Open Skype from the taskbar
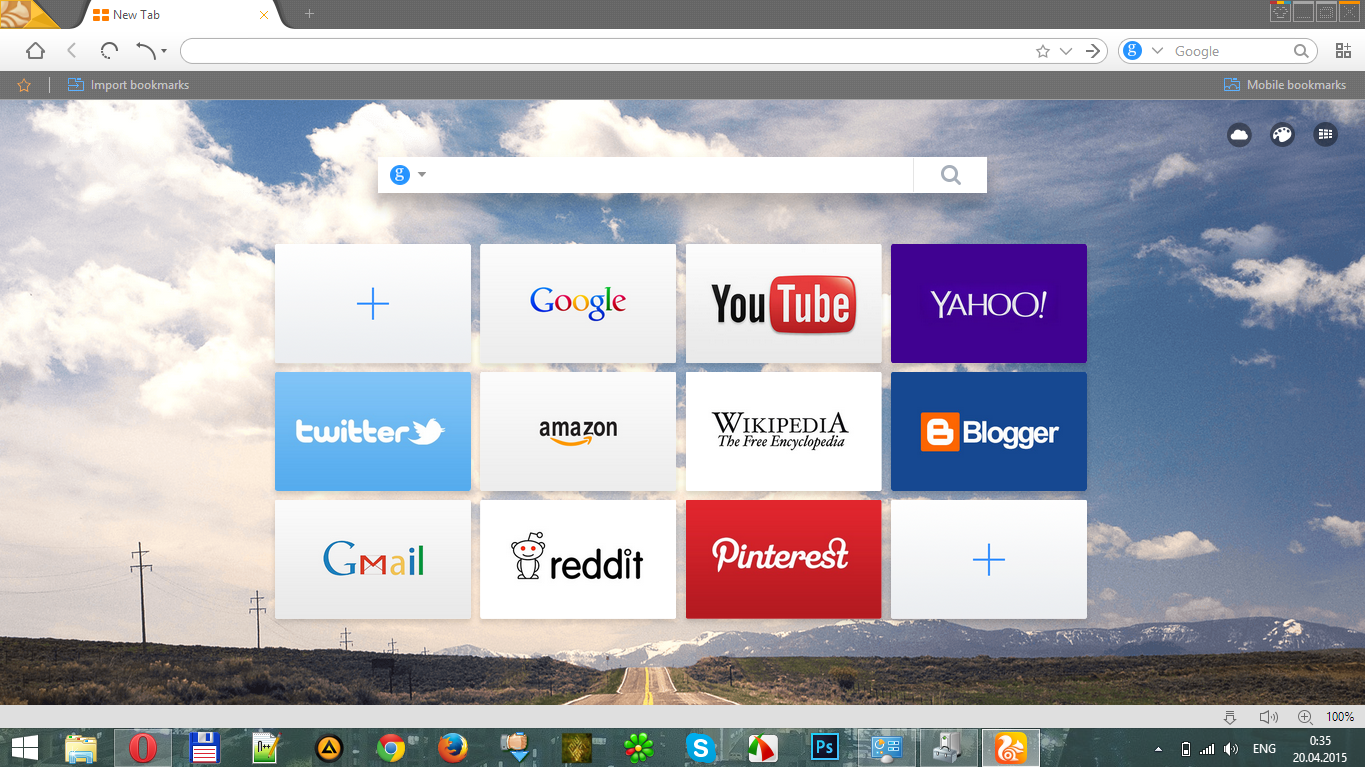This screenshot has width=1365, height=767. tap(700, 748)
